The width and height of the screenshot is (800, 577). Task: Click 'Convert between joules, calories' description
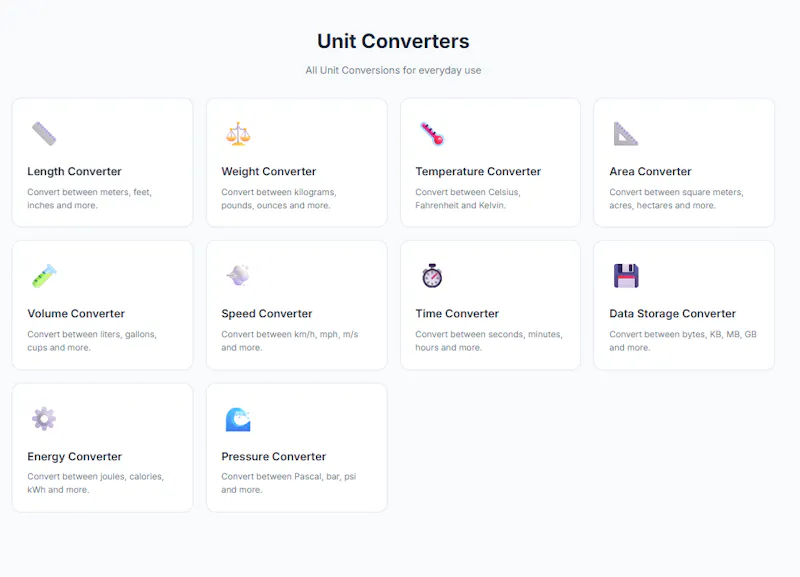tap(95, 483)
